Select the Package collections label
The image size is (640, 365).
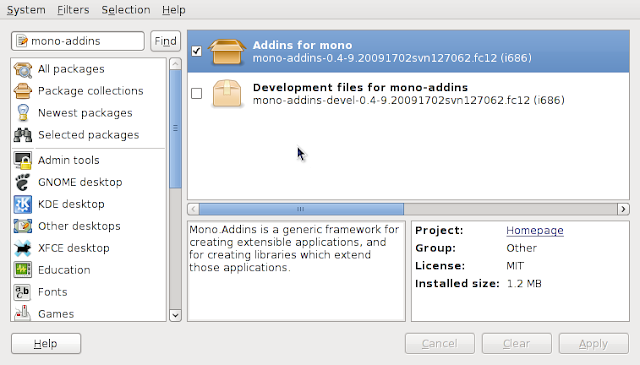point(91,91)
